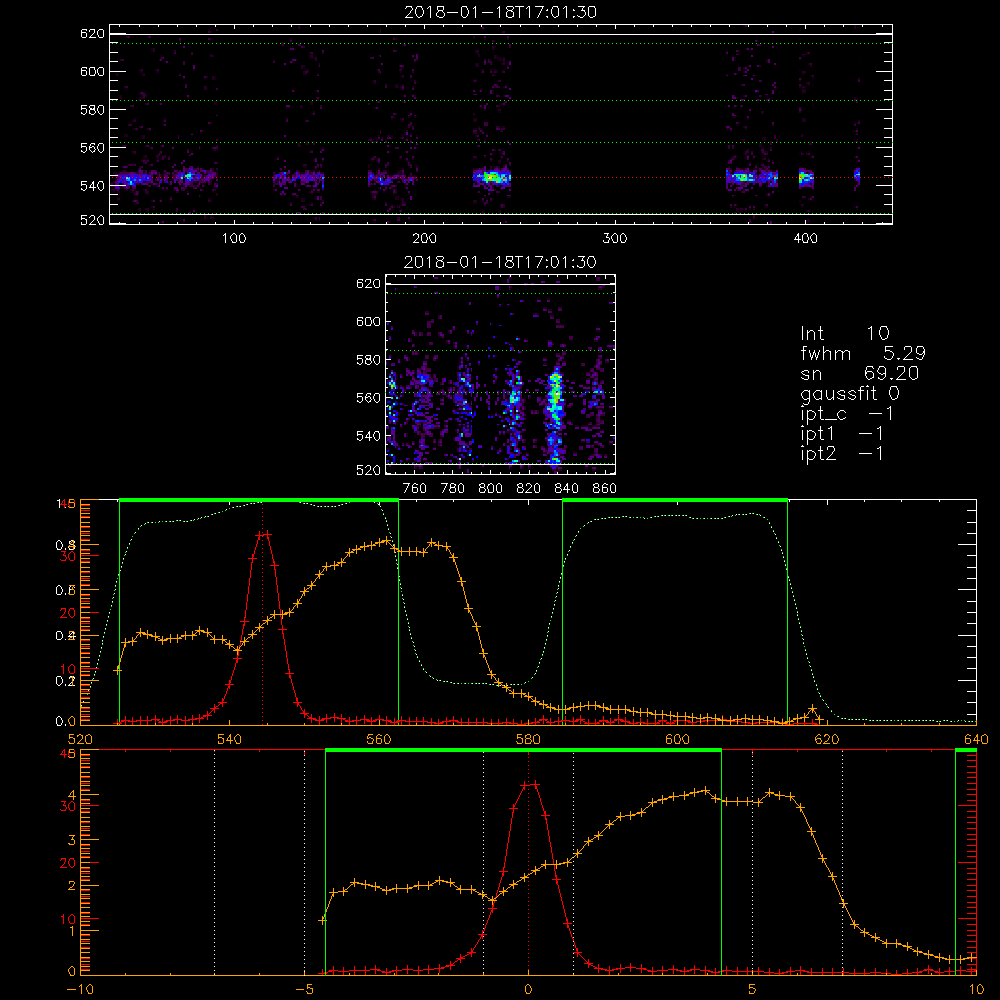Click x-axis label 600 on the profile plot

pyautogui.click(x=677, y=739)
